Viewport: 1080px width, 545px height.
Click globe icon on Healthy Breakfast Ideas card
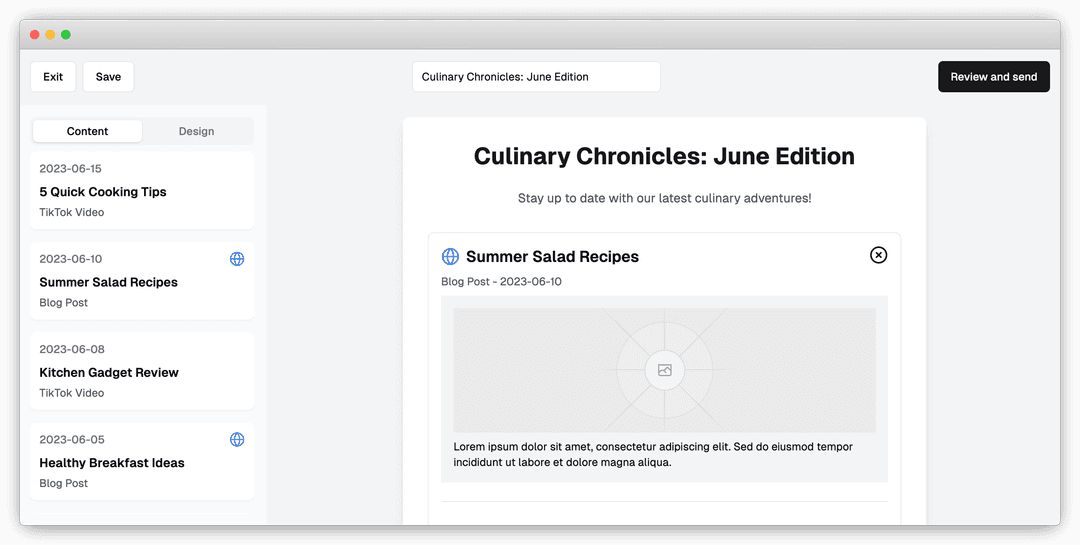click(237, 439)
